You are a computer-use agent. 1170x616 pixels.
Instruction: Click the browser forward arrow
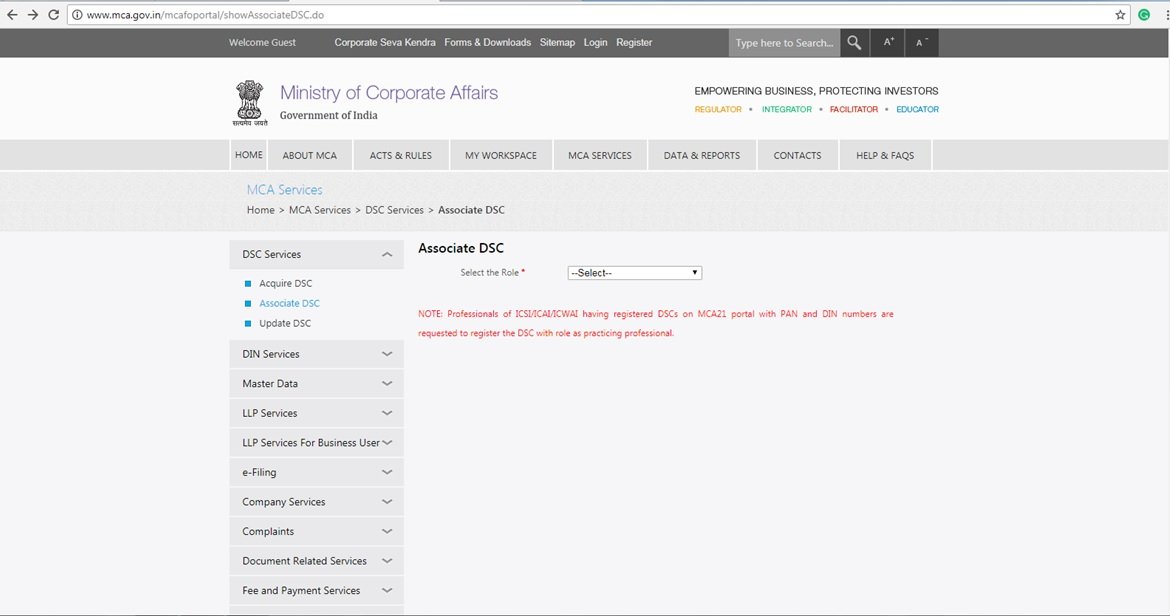coord(33,15)
